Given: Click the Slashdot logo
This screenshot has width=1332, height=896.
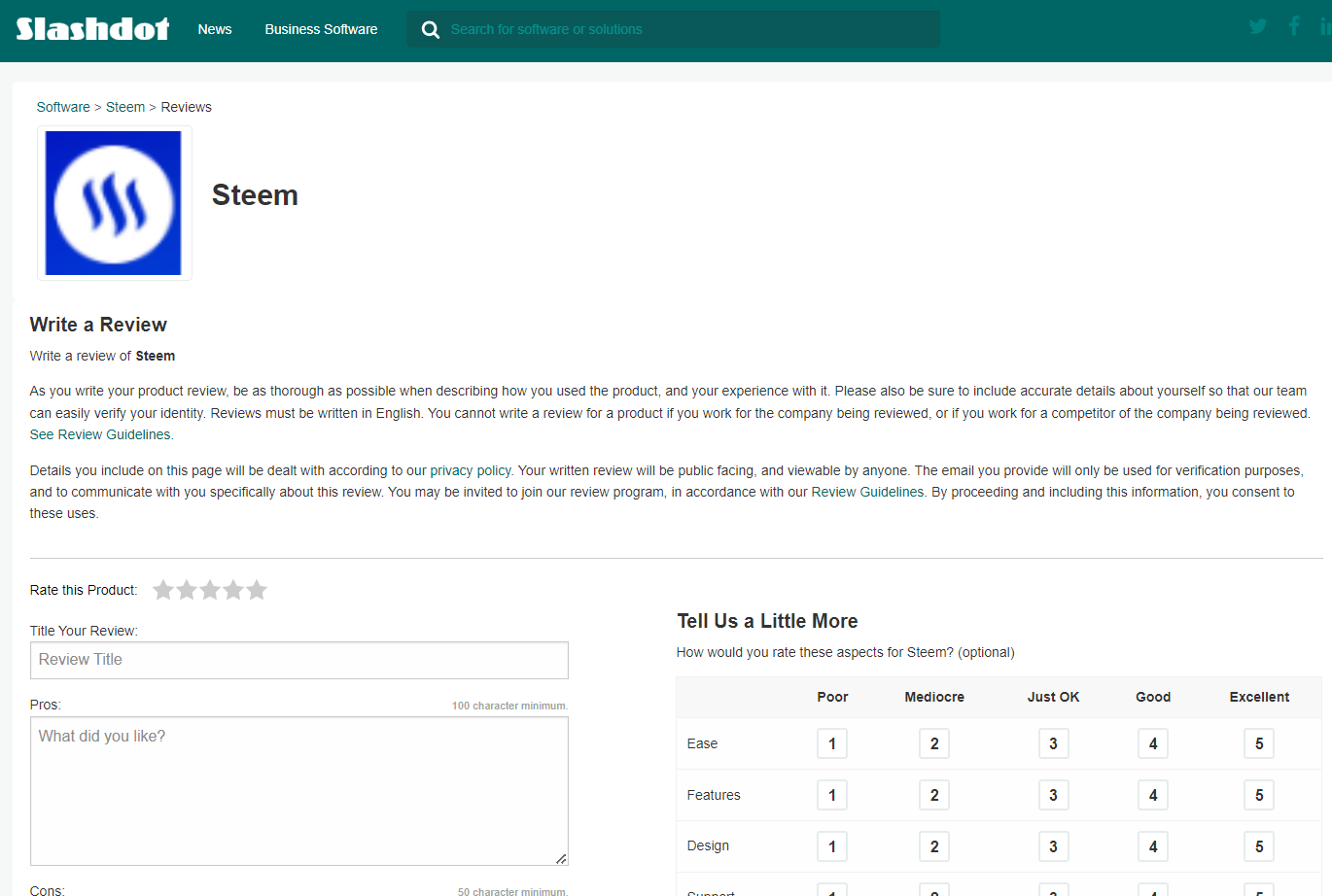Looking at the screenshot, I should [x=92, y=29].
